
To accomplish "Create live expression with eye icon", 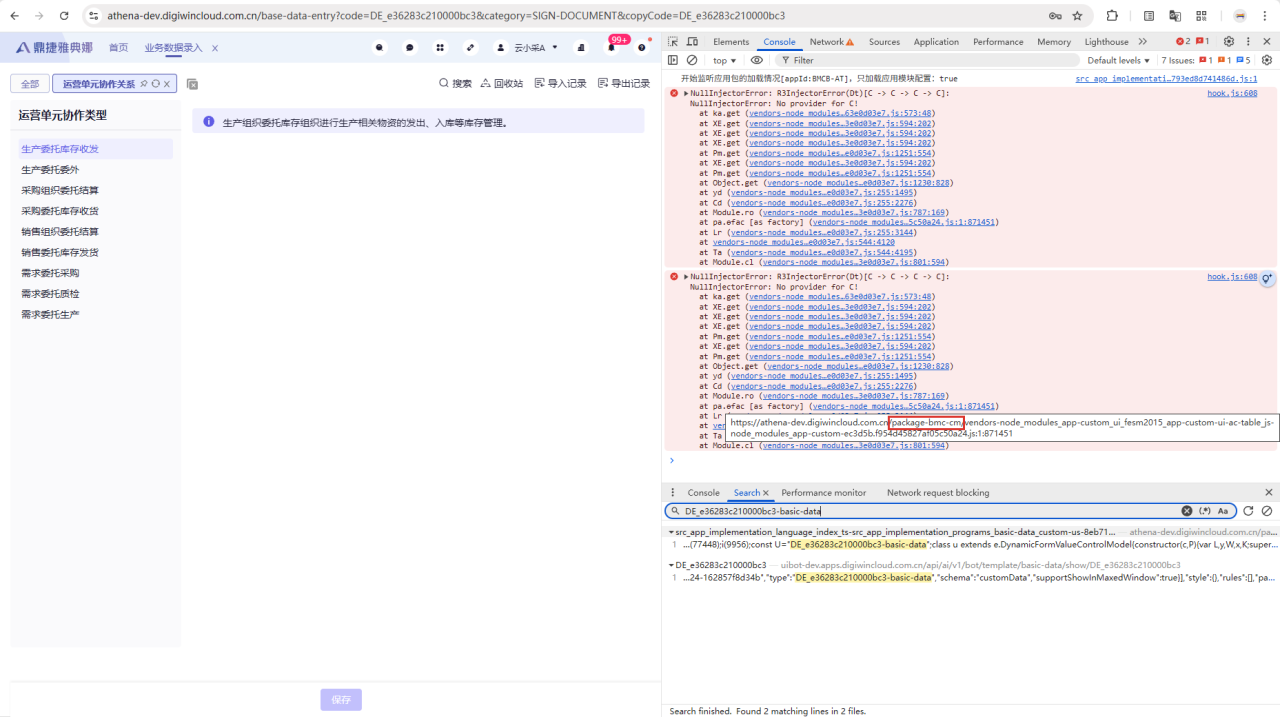I will click(757, 60).
